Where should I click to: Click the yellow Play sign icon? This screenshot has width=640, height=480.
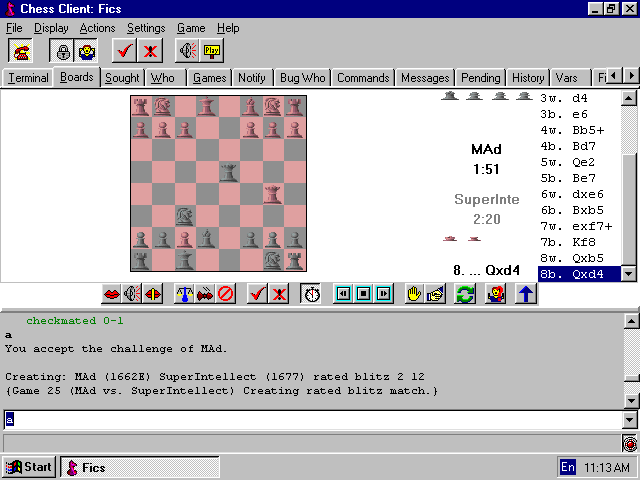212,51
